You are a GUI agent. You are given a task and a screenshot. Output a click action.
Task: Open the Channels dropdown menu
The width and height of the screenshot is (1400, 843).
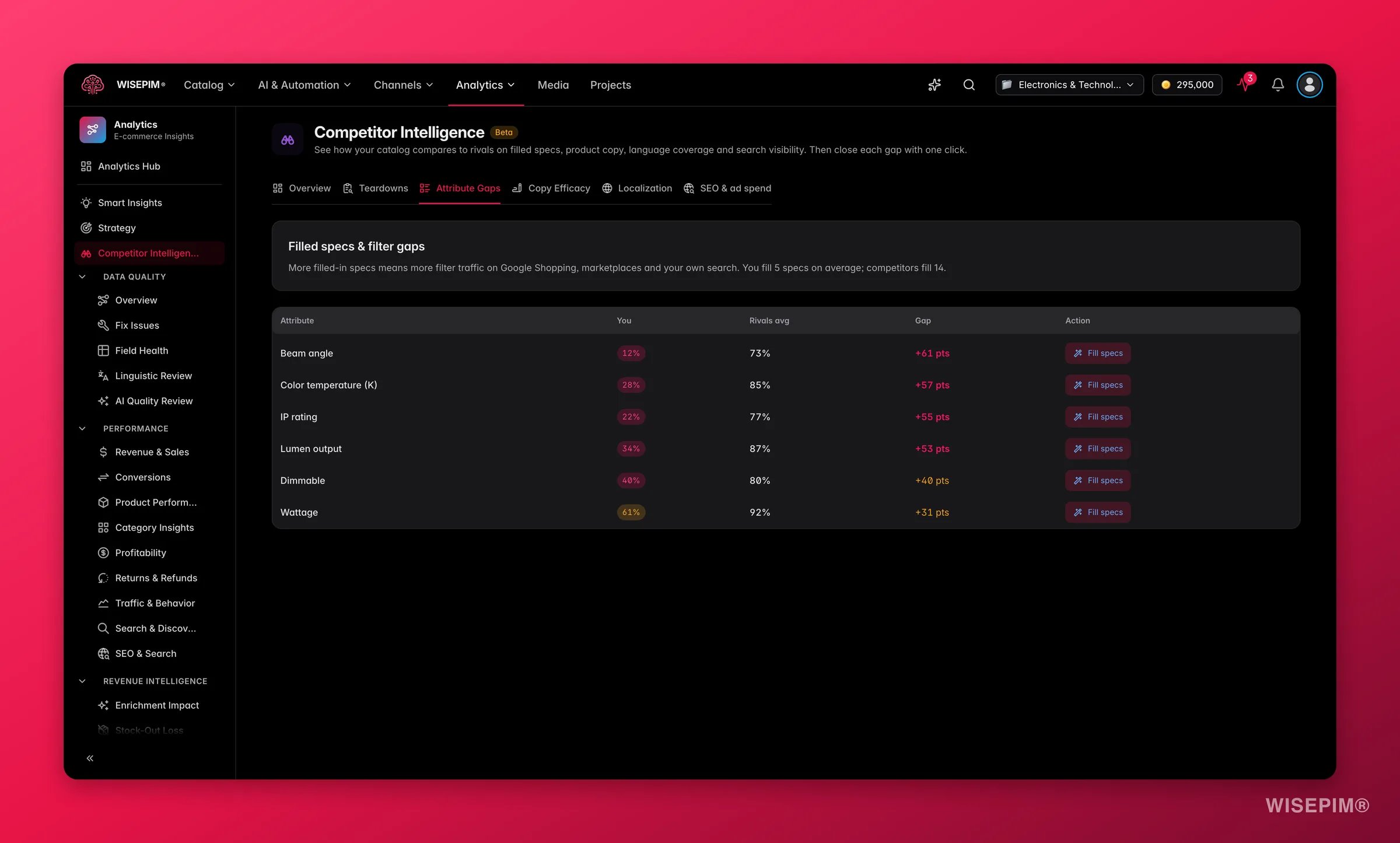coord(403,85)
